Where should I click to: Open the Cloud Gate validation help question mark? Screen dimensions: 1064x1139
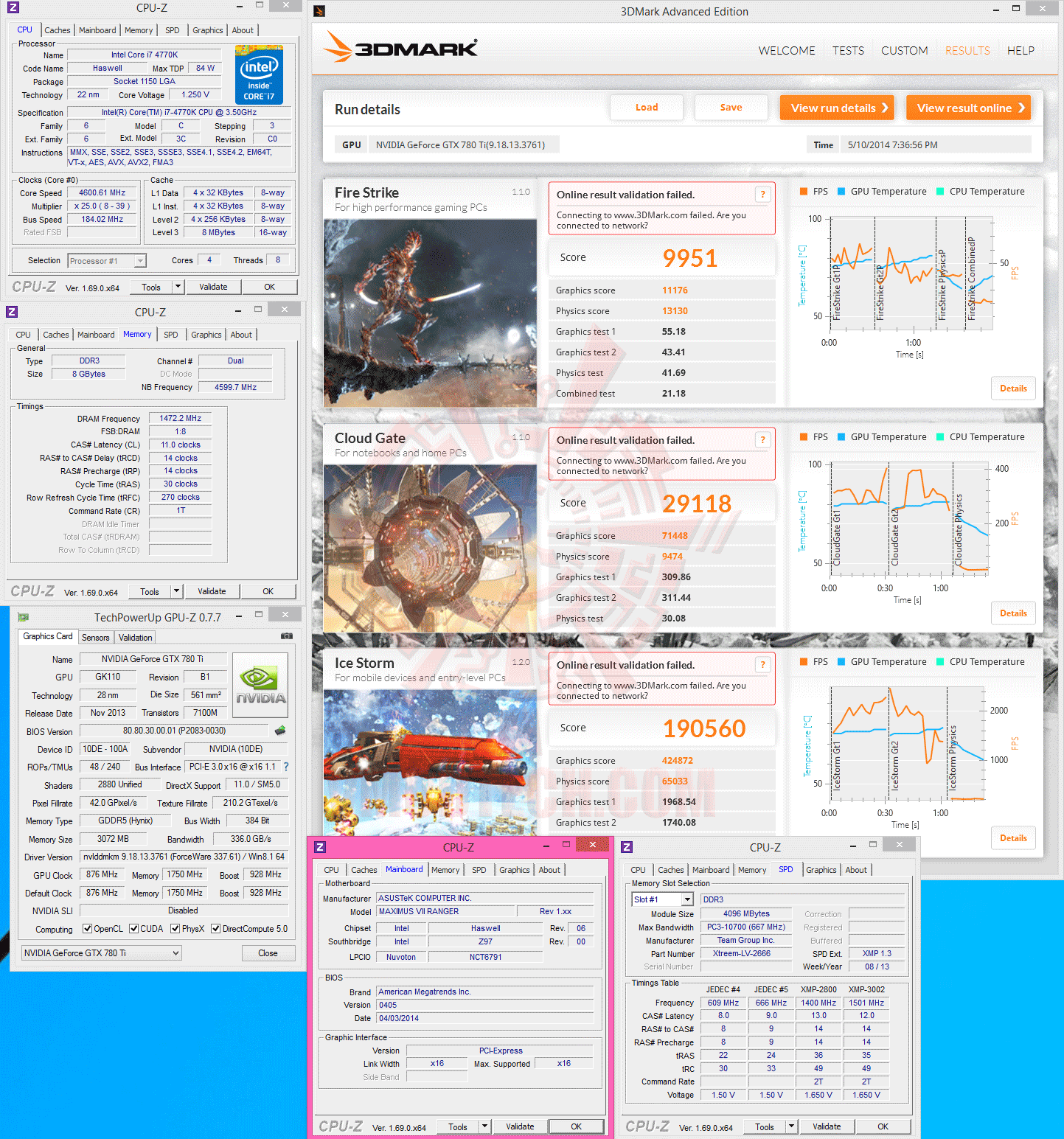762,439
